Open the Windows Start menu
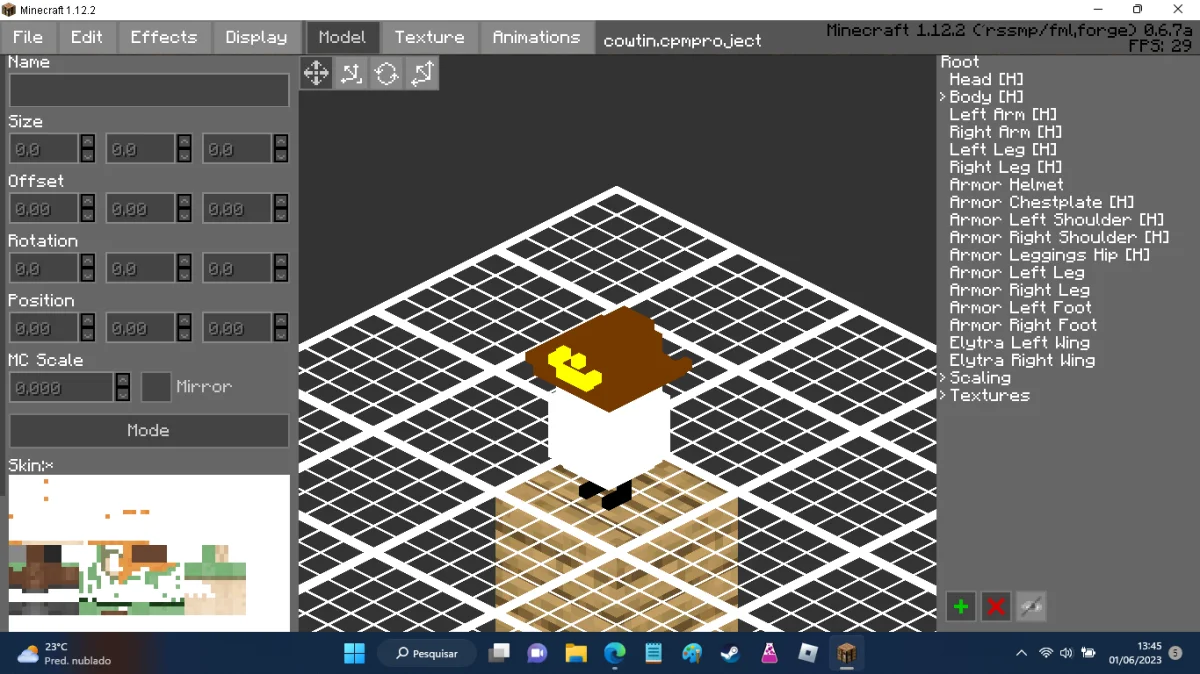 point(354,653)
